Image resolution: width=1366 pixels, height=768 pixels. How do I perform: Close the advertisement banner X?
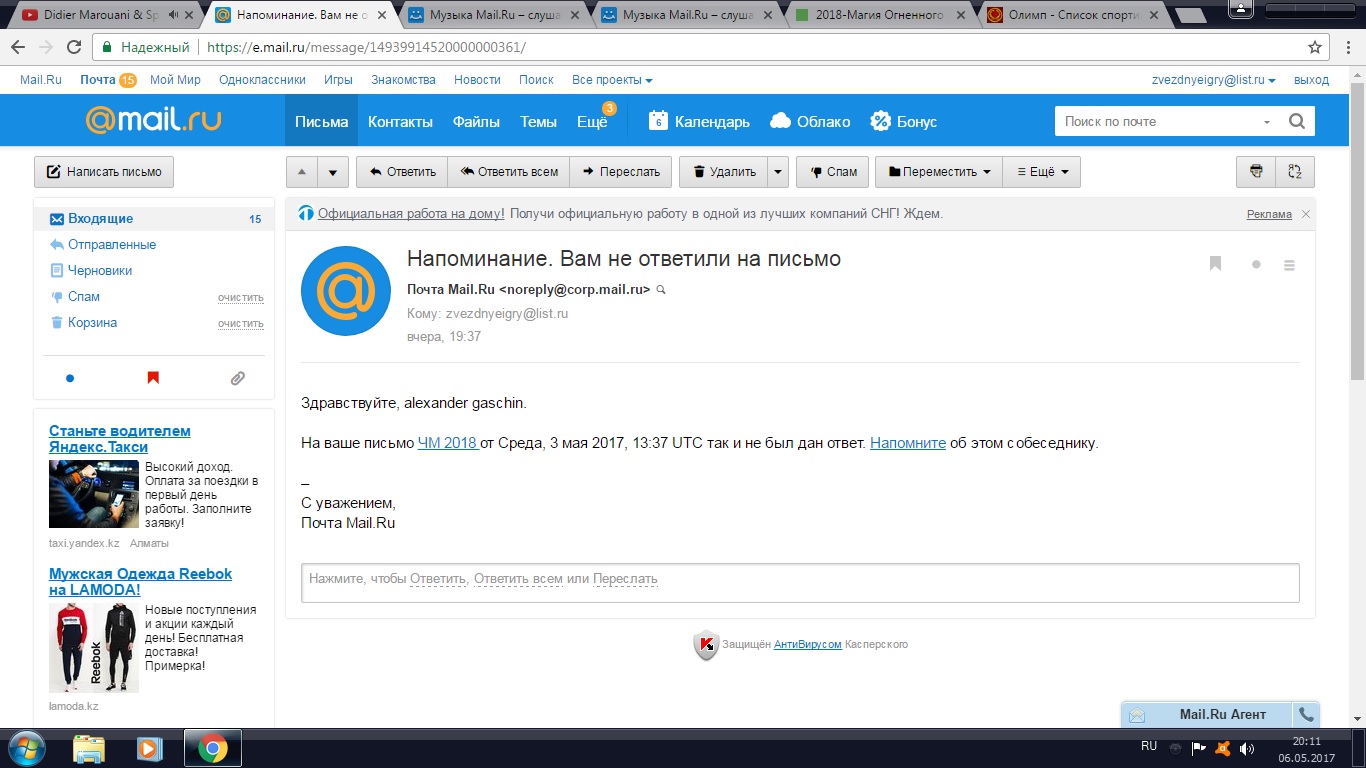pyautogui.click(x=1306, y=214)
